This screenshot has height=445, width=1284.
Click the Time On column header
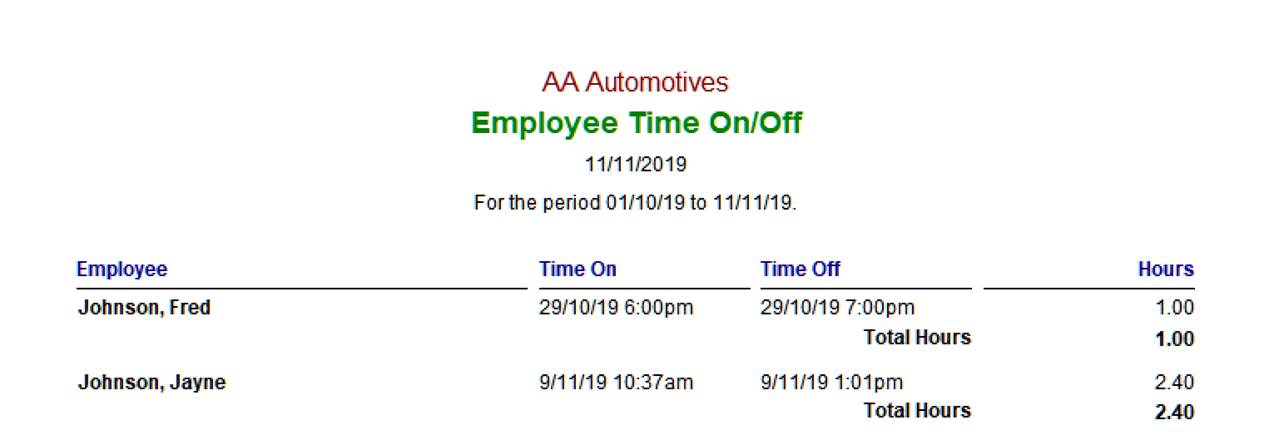(578, 269)
